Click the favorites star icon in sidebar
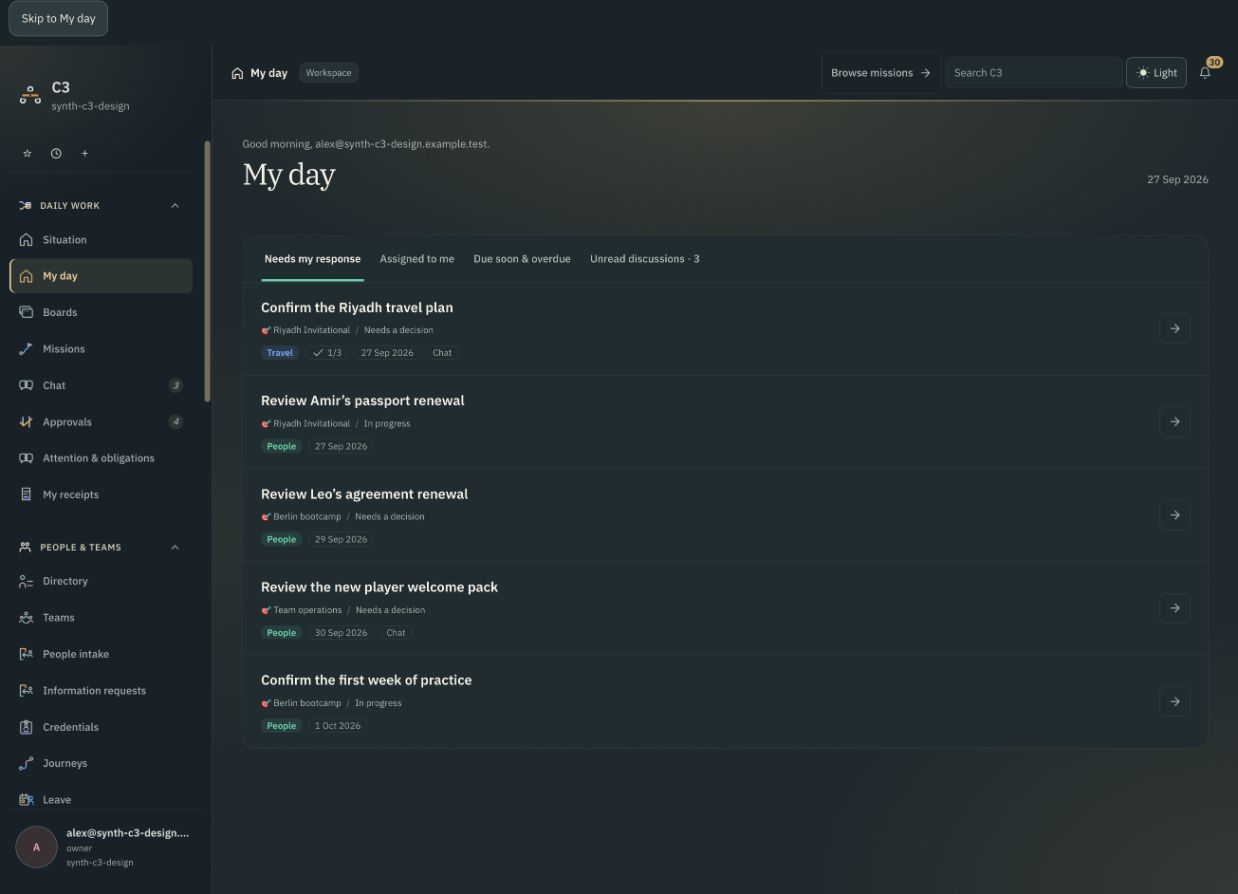 (x=27, y=153)
